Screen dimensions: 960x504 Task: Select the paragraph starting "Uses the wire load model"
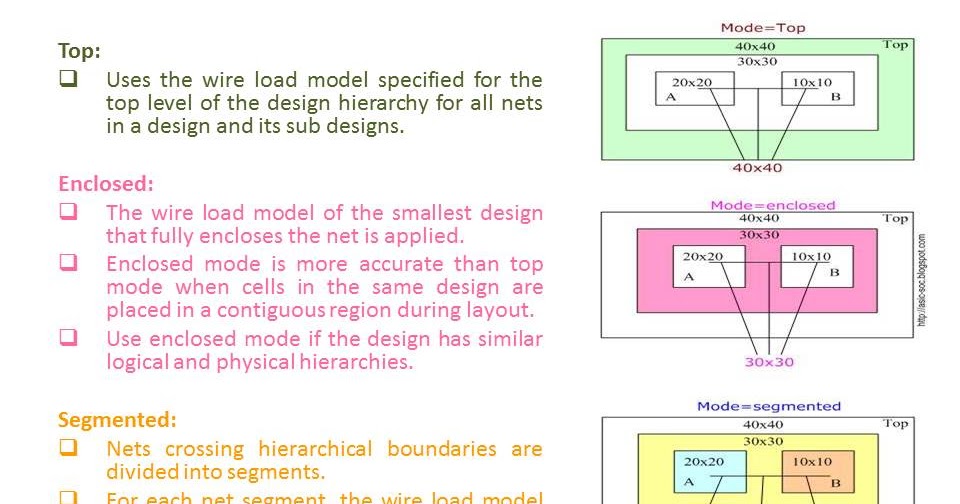click(x=324, y=103)
